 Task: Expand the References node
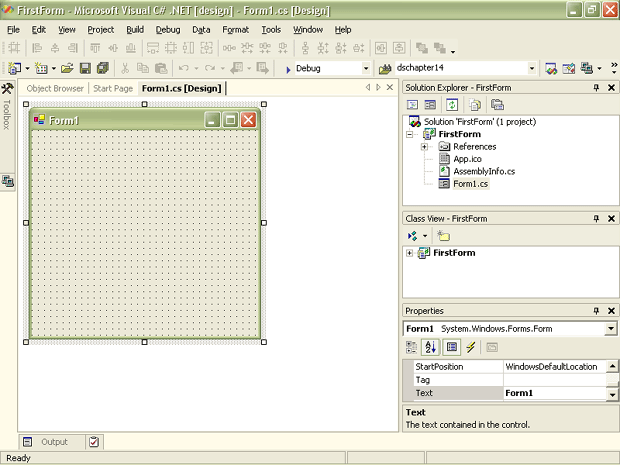pos(424,147)
